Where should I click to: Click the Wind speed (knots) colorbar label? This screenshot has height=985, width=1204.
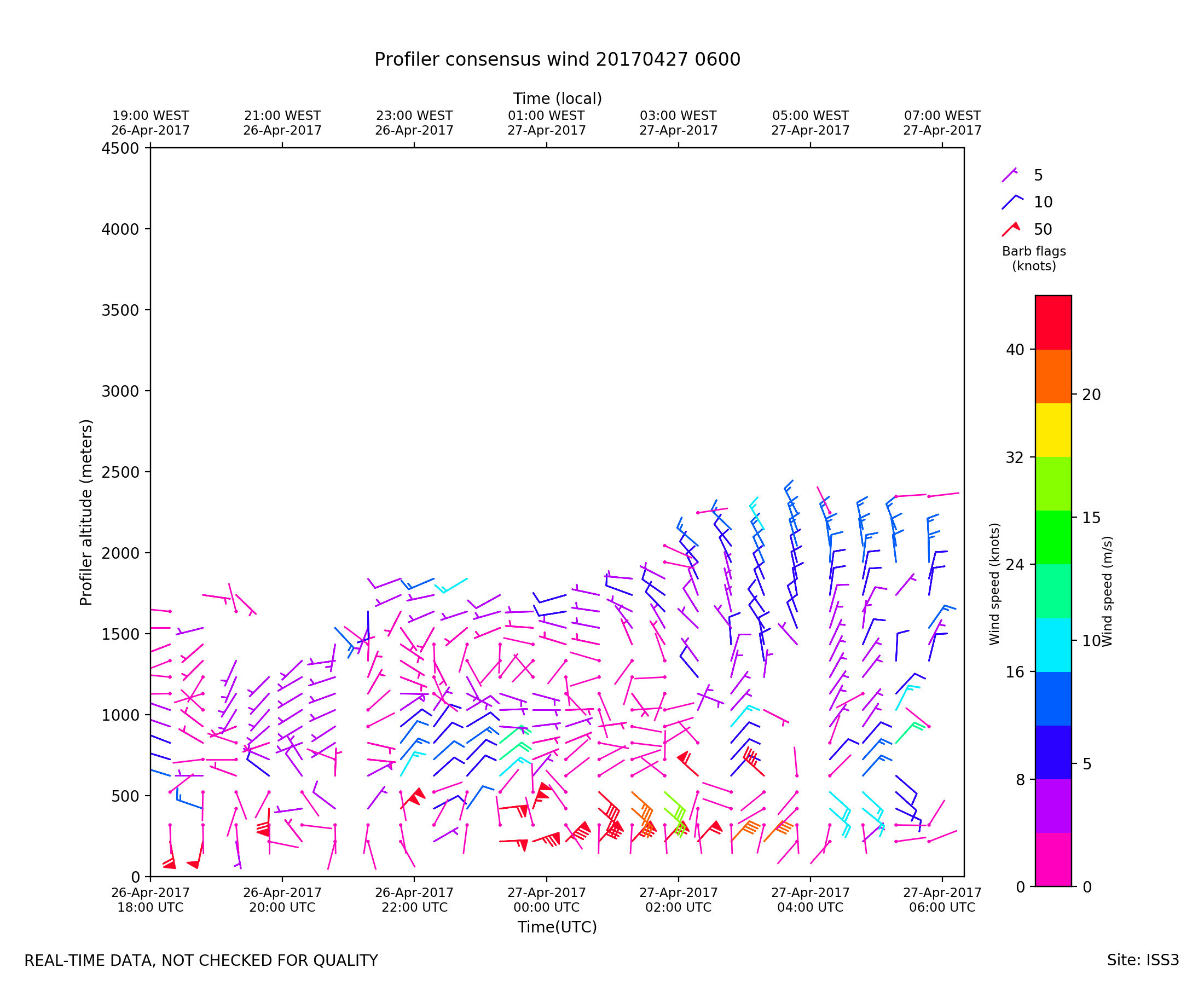[x=994, y=584]
